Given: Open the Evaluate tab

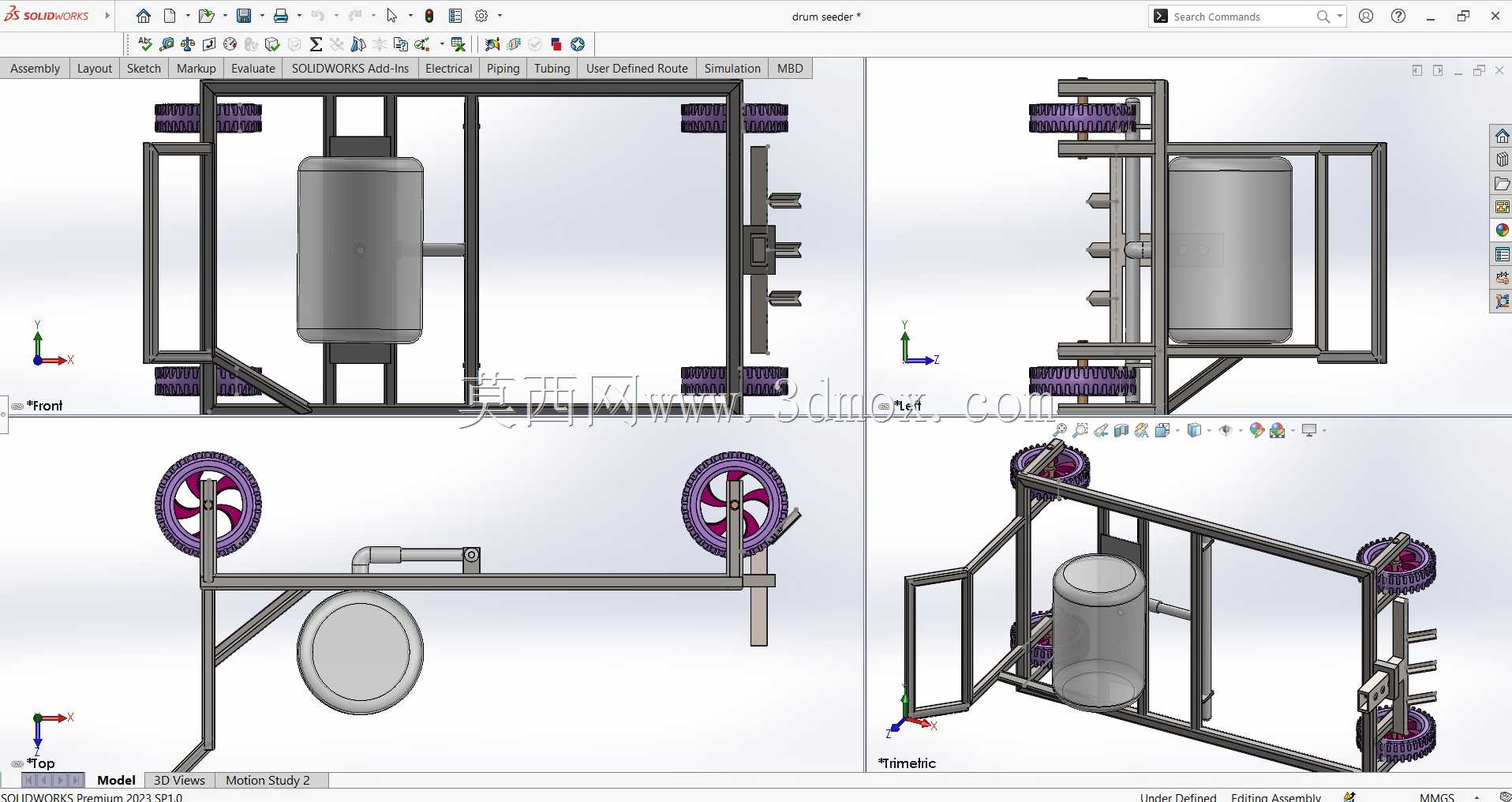Looking at the screenshot, I should pyautogui.click(x=253, y=69).
